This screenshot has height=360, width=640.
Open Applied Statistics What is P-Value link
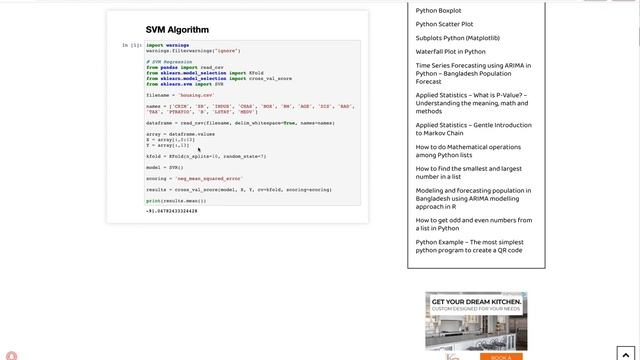tap(472, 103)
